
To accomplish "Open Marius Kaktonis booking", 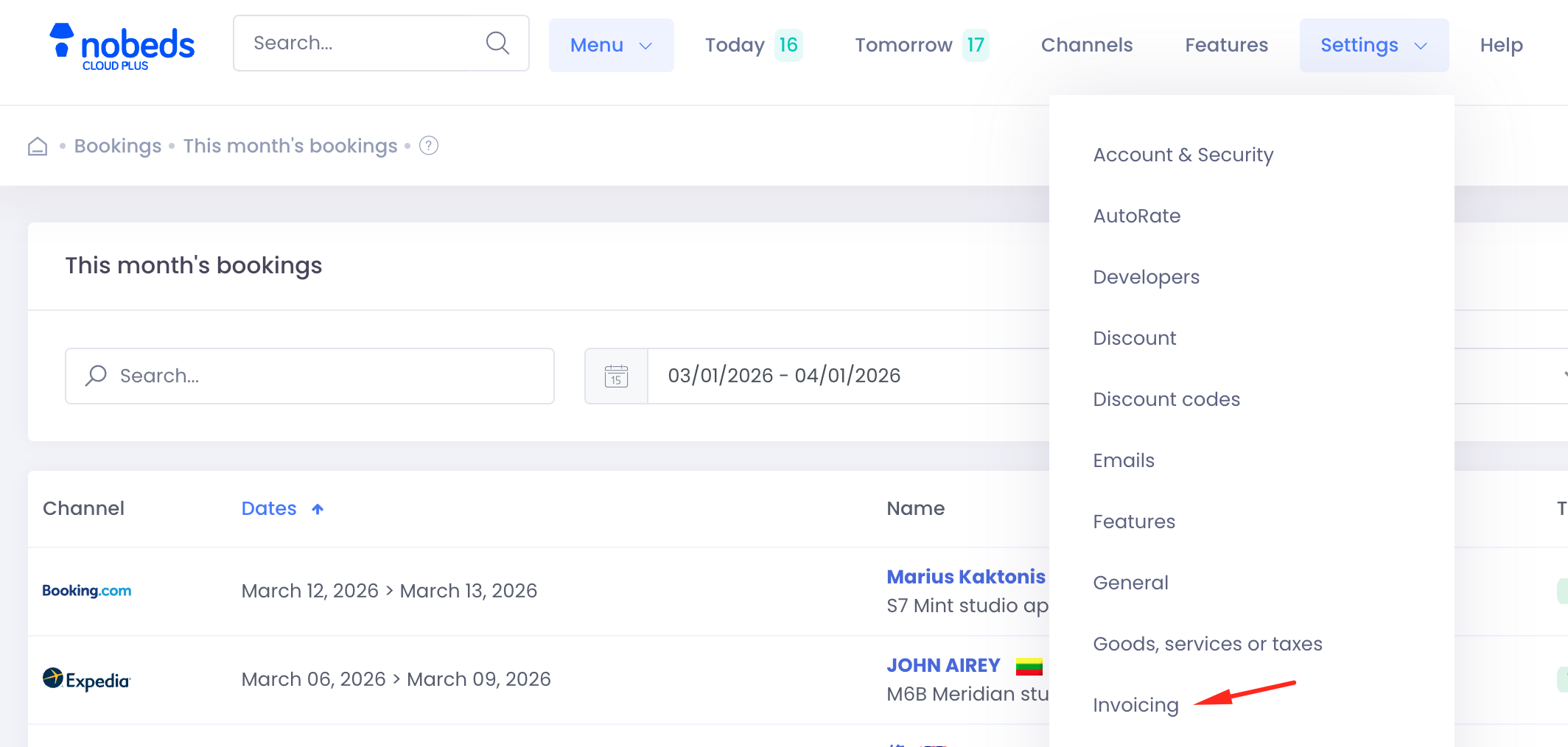I will coord(965,577).
